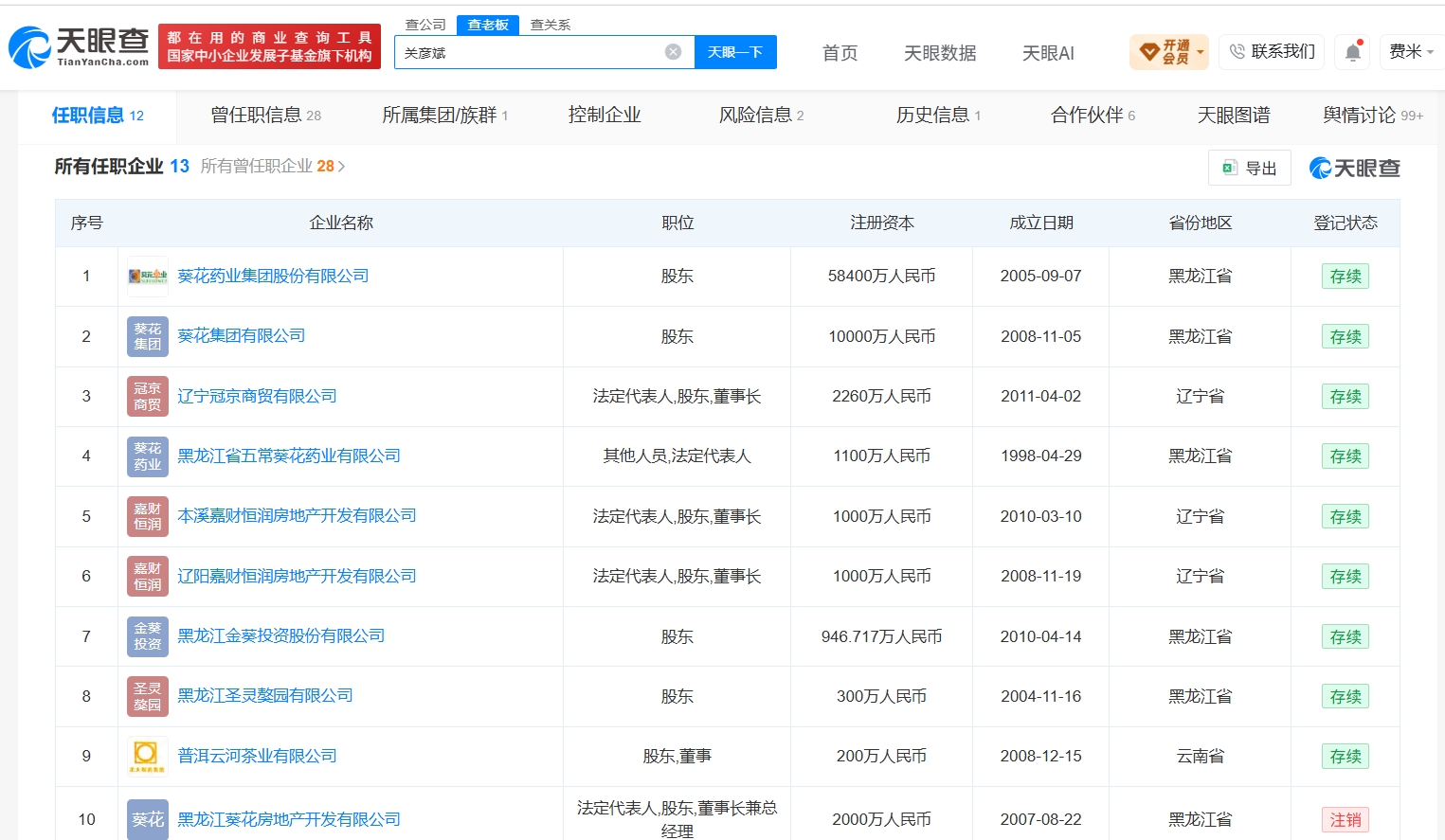This screenshot has height=840, width=1445.
Task: Open 葵花集团有限公司 link
Action: point(242,335)
